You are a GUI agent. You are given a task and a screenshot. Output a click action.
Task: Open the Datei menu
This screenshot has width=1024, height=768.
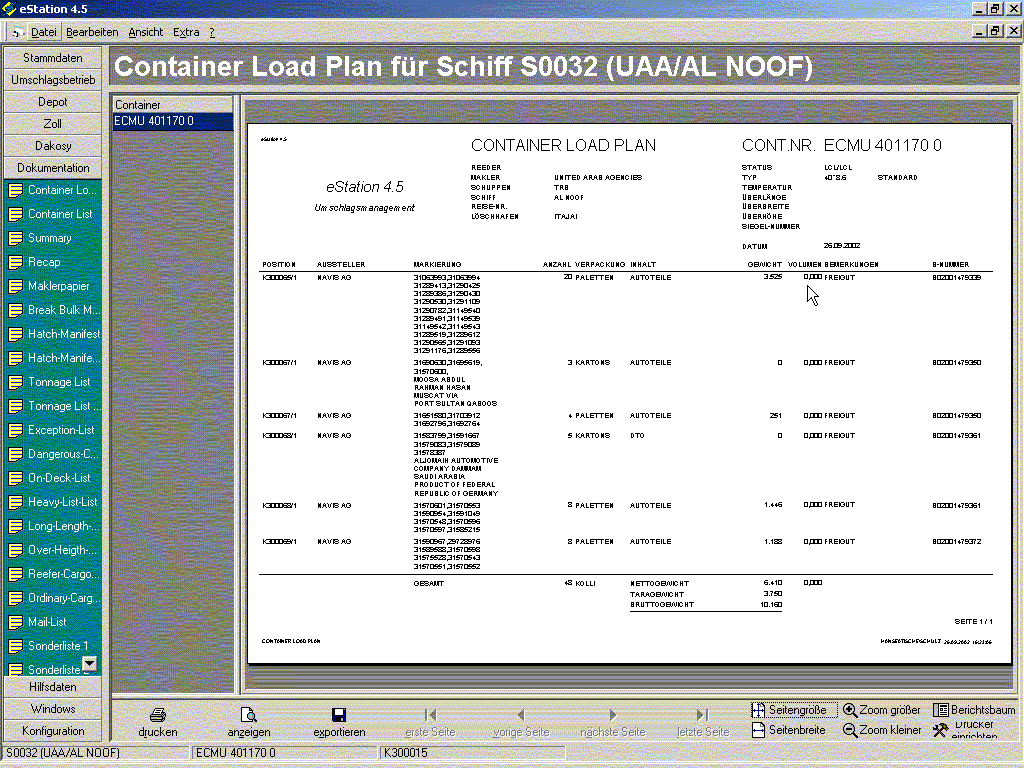coord(43,32)
